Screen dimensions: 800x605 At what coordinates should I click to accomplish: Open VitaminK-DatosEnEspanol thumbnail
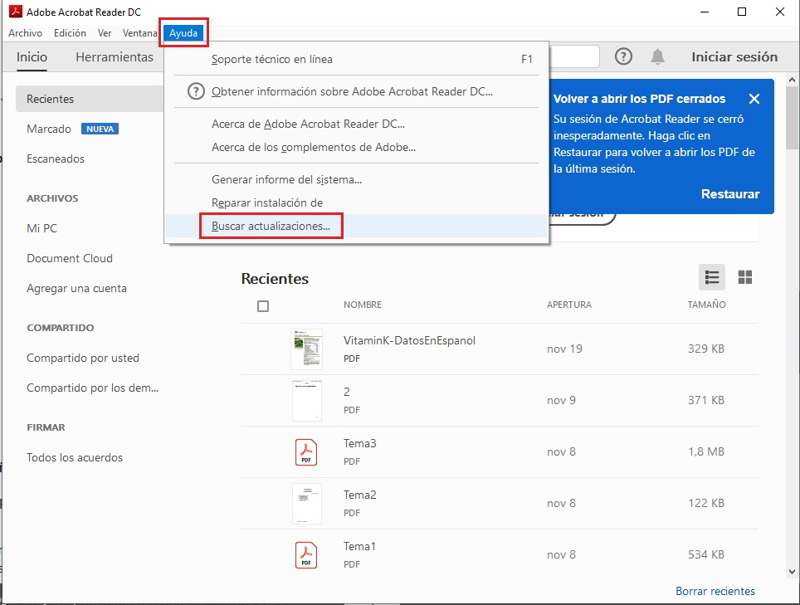click(x=306, y=349)
